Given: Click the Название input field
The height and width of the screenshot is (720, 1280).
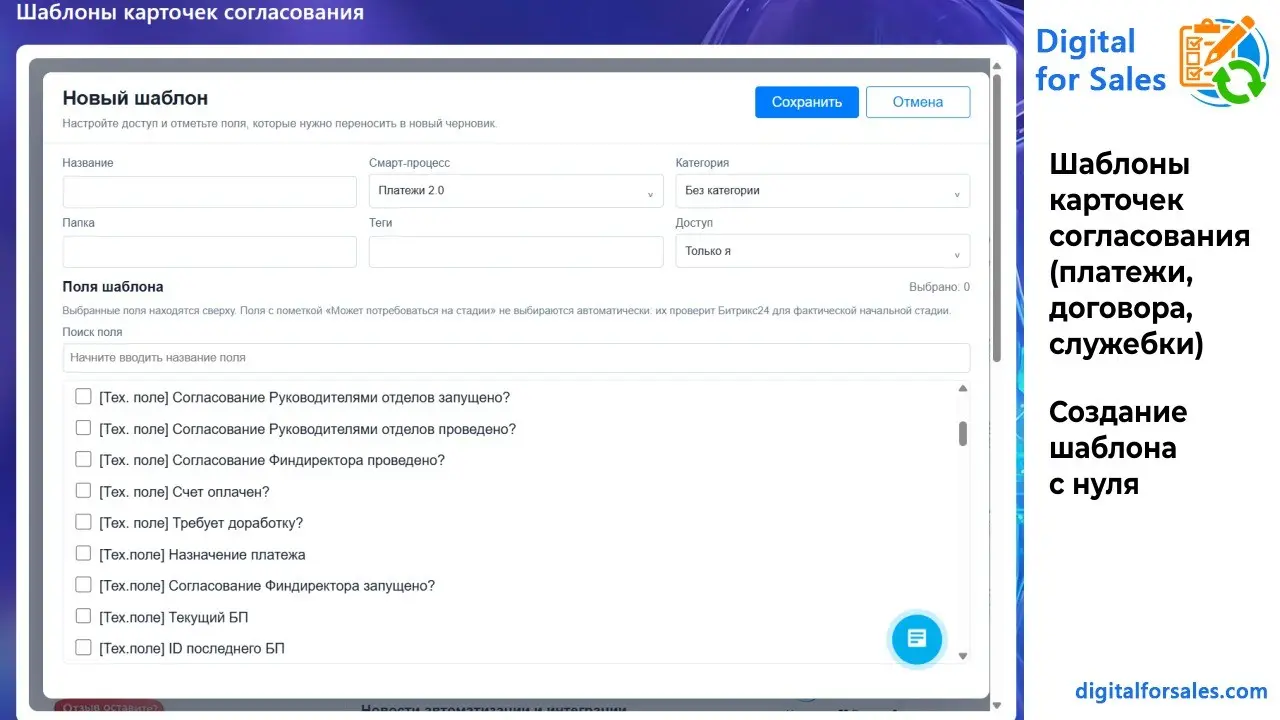Looking at the screenshot, I should pyautogui.click(x=210, y=191).
